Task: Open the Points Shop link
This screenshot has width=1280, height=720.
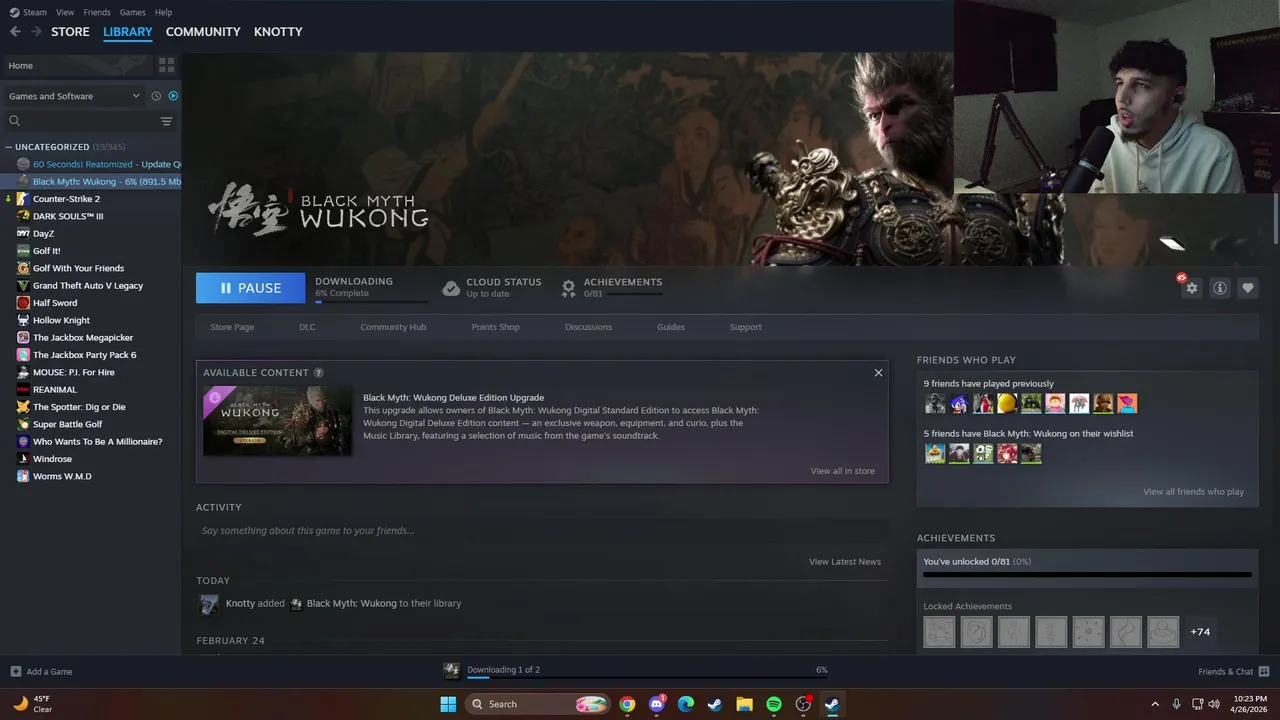Action: pyautogui.click(x=495, y=327)
